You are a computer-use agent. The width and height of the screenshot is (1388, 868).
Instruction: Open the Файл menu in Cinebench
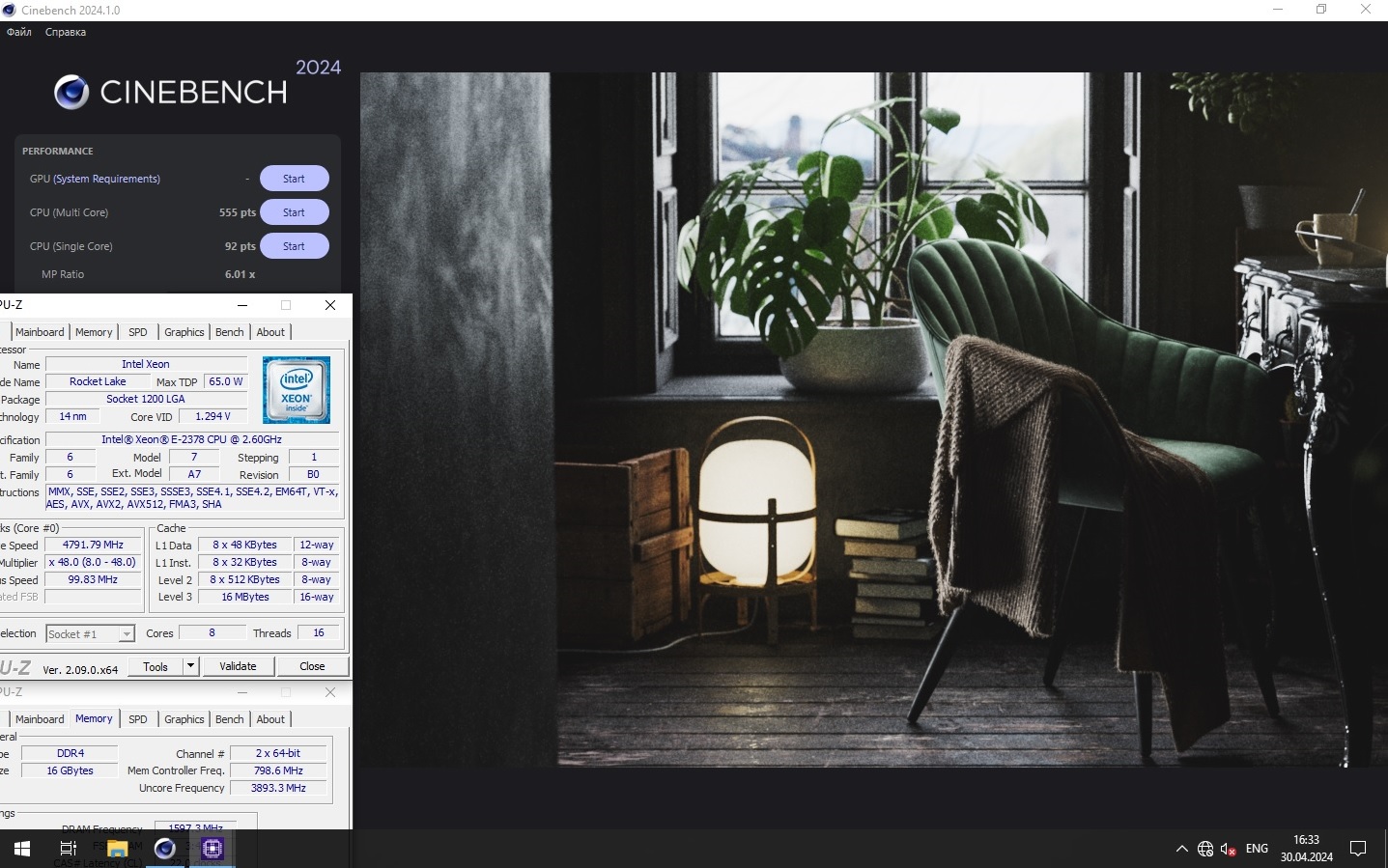tap(19, 32)
